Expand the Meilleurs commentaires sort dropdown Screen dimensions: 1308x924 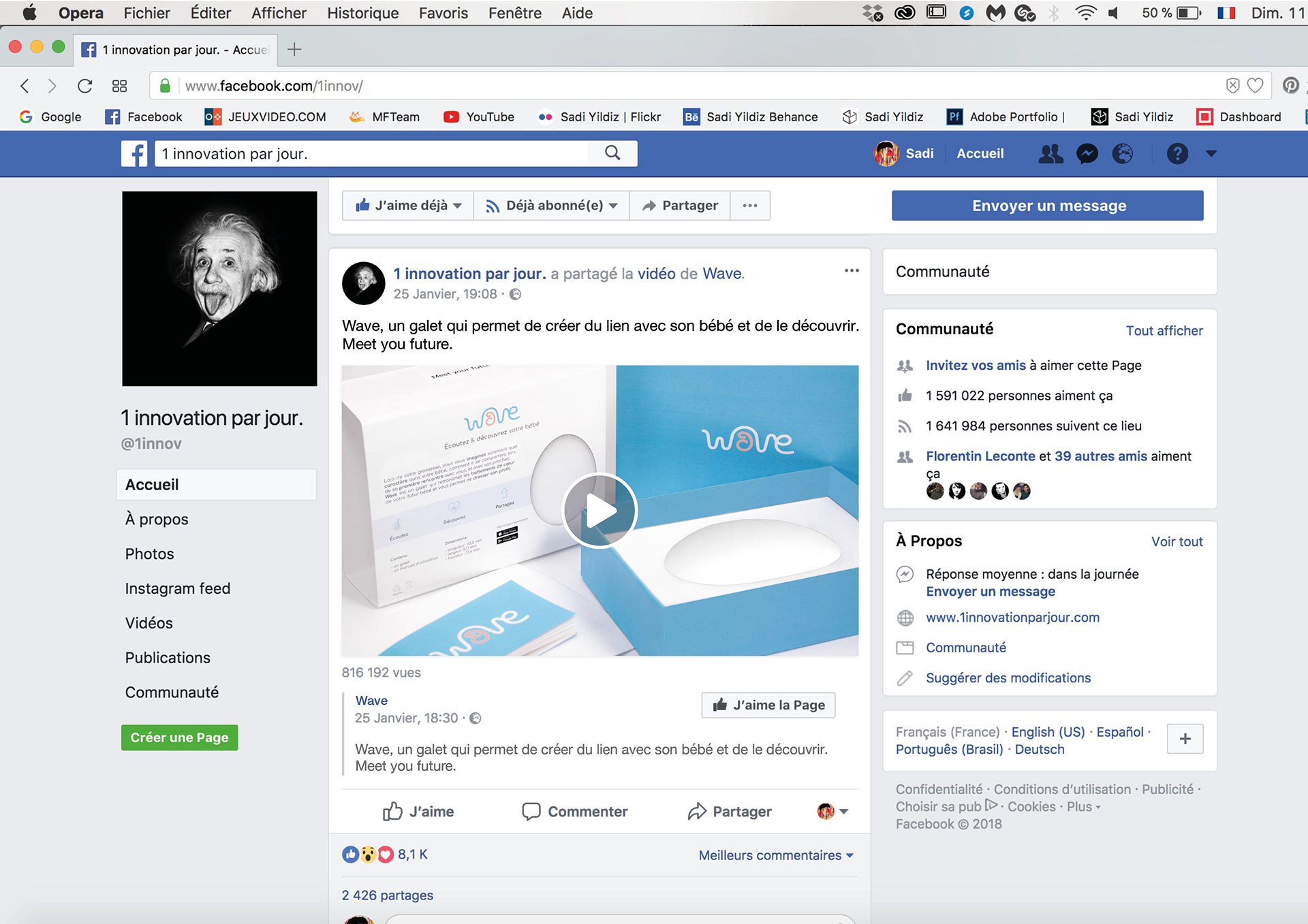[776, 855]
